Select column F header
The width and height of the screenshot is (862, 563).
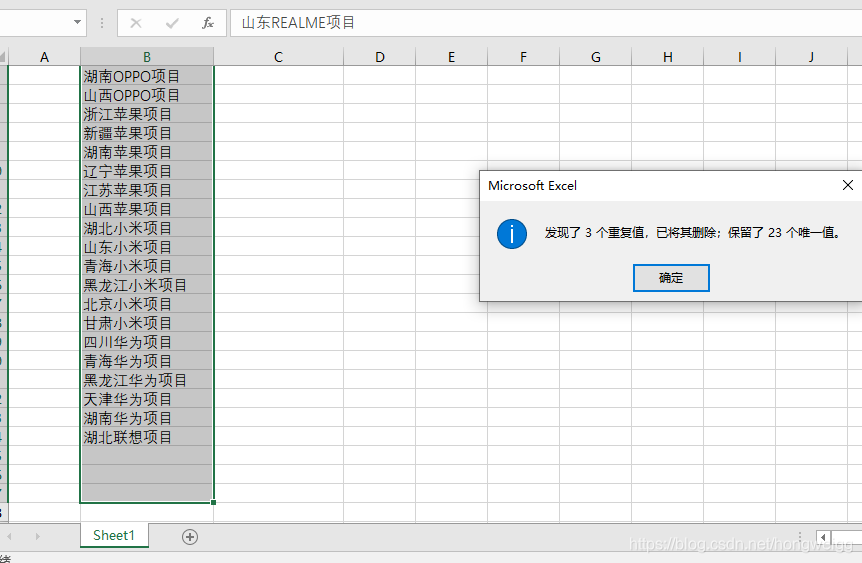coord(523,57)
